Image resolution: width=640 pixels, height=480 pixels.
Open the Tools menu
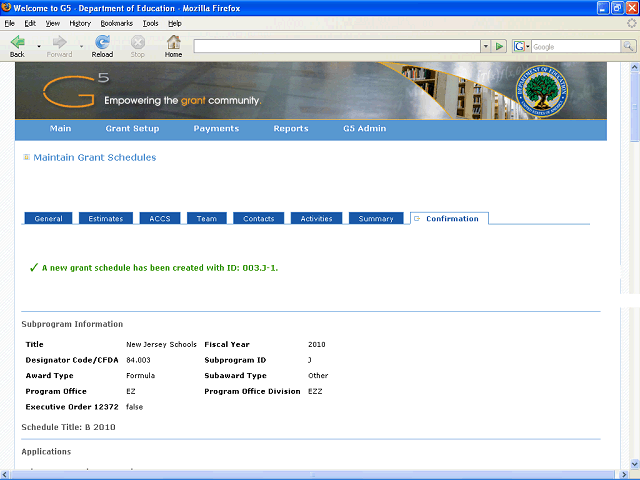point(150,23)
